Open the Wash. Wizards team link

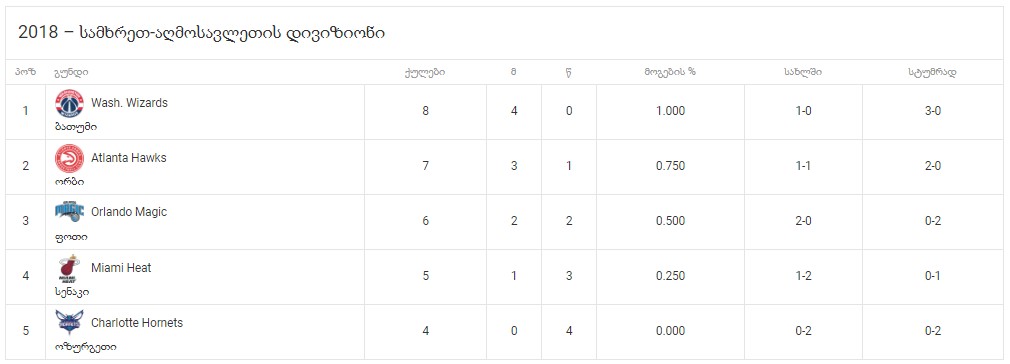(x=129, y=103)
